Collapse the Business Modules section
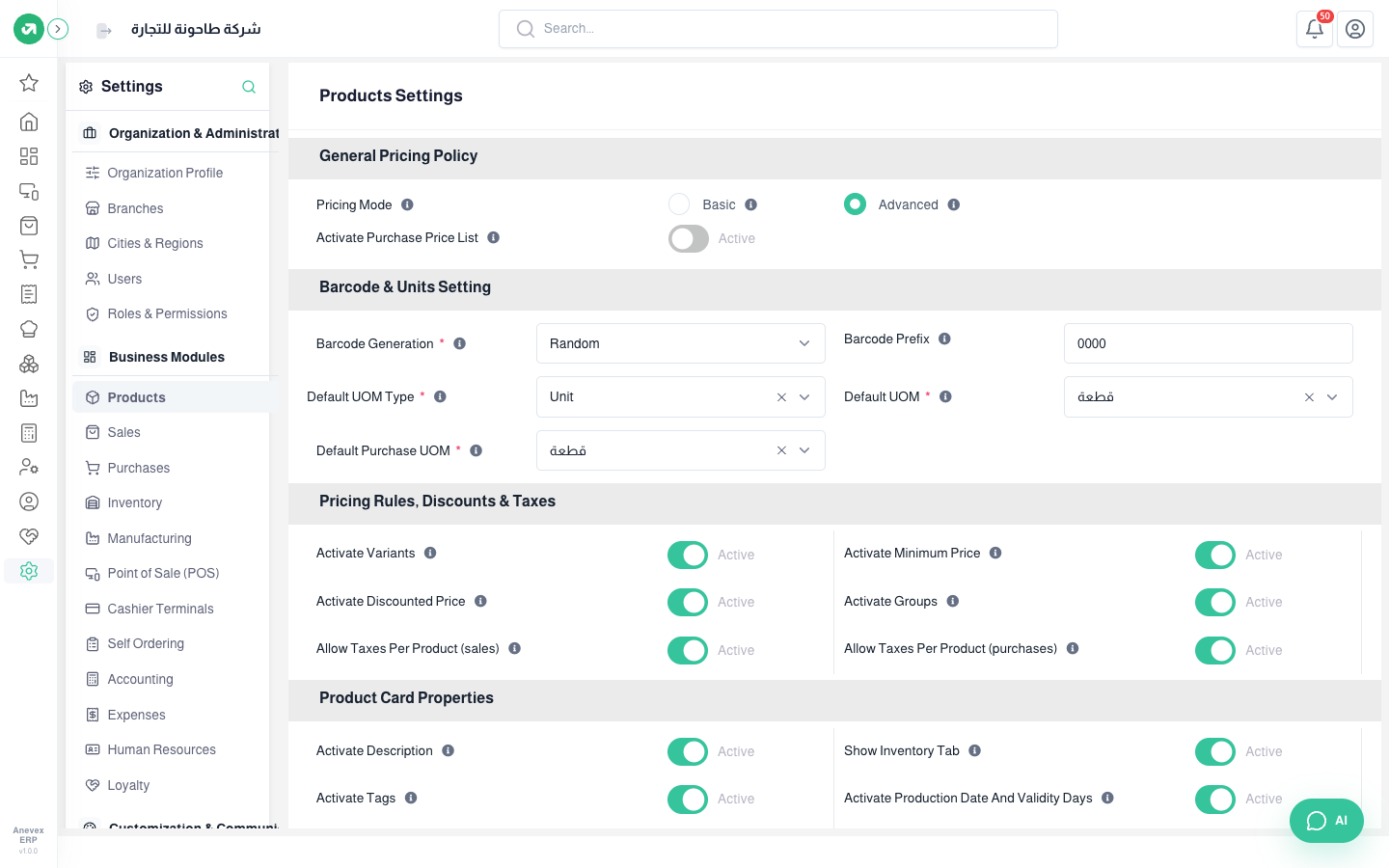The height and width of the screenshot is (868, 1389). [x=175, y=357]
